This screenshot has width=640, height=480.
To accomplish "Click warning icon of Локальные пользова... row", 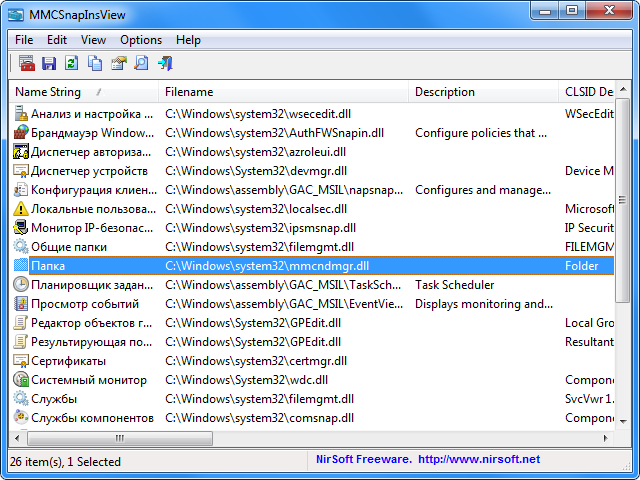I will [x=21, y=209].
